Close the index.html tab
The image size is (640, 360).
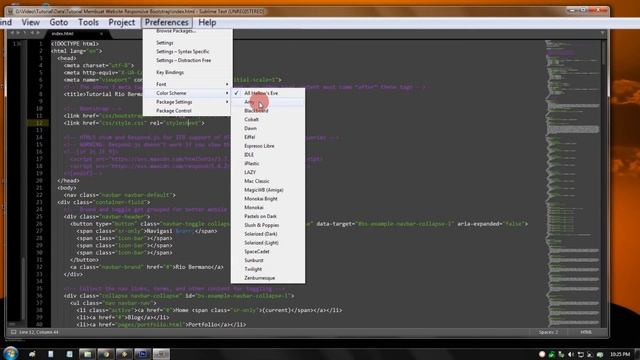[x=101, y=33]
